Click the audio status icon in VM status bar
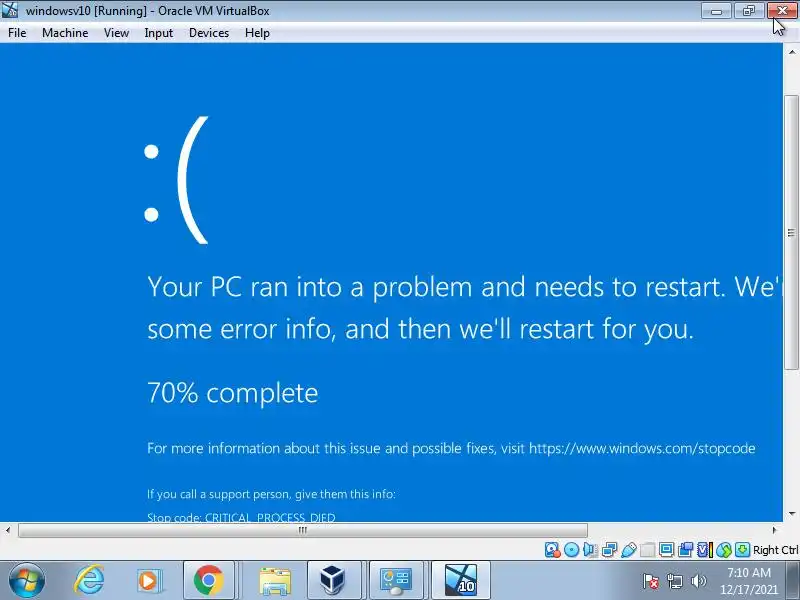Image resolution: width=800 pixels, height=600 pixels. pyautogui.click(x=590, y=549)
